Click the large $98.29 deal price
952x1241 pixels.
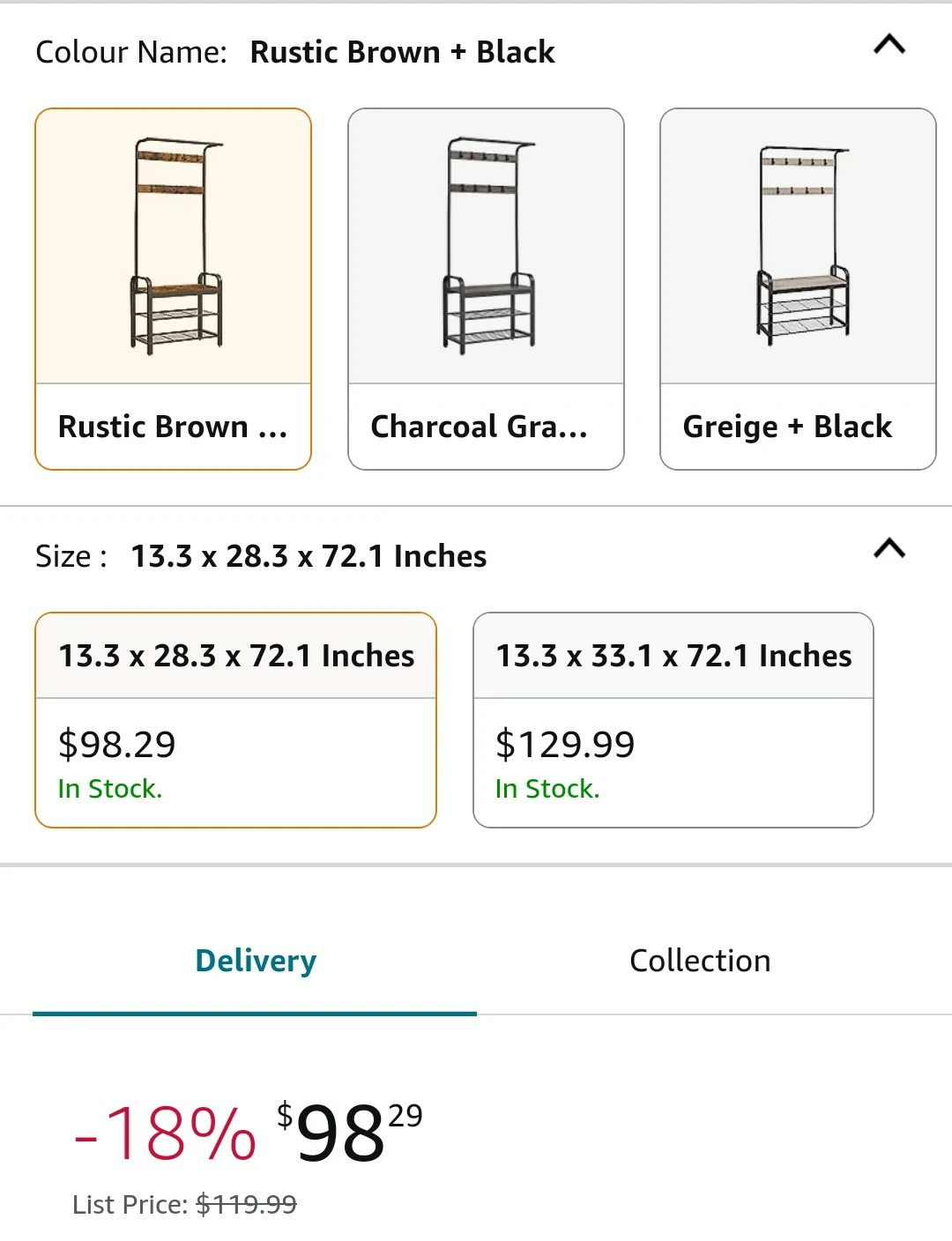[350, 1132]
